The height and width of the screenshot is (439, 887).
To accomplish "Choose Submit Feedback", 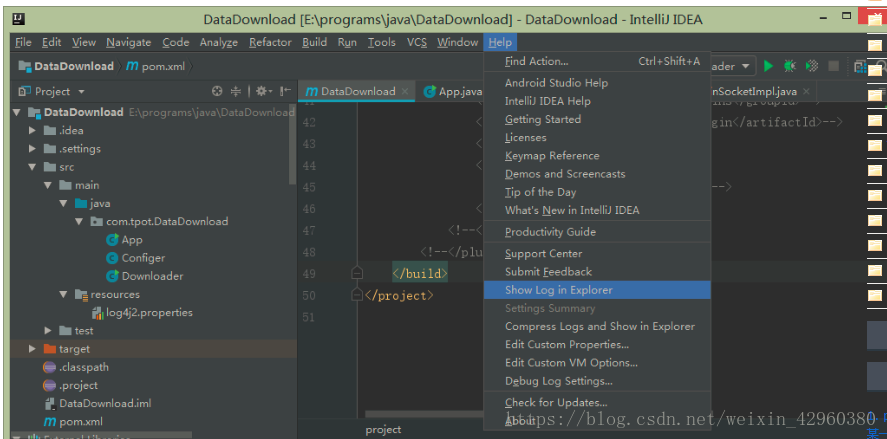I will pyautogui.click(x=597, y=272).
